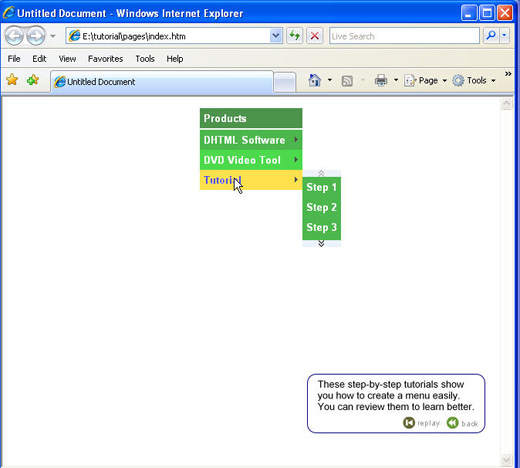Click the Print icon
Image resolution: width=520 pixels, height=468 pixels.
[381, 80]
